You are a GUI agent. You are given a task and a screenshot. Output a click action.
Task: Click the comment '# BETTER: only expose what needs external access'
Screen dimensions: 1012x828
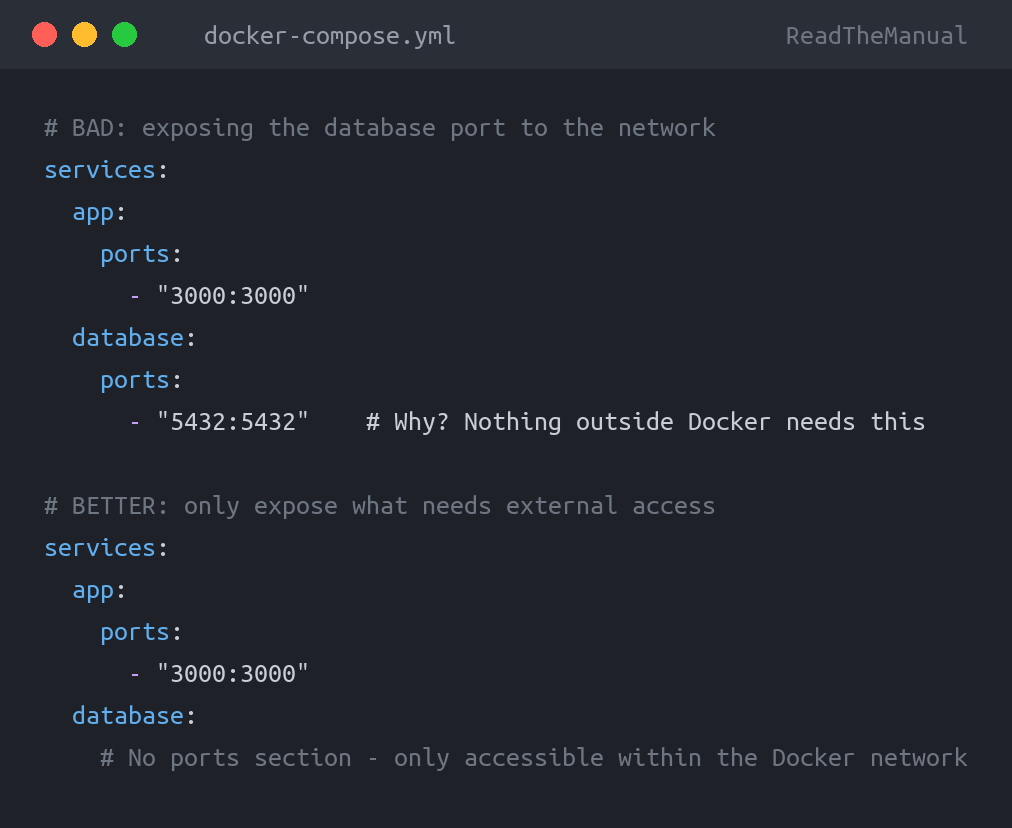pyautogui.click(x=380, y=505)
